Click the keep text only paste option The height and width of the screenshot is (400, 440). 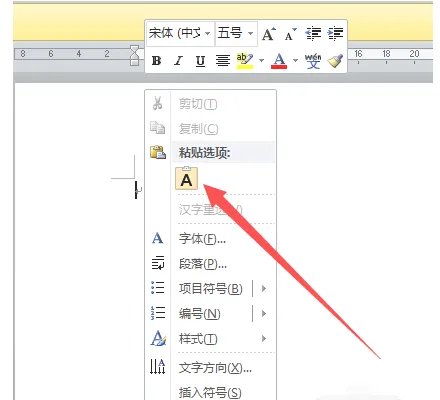coord(186,179)
